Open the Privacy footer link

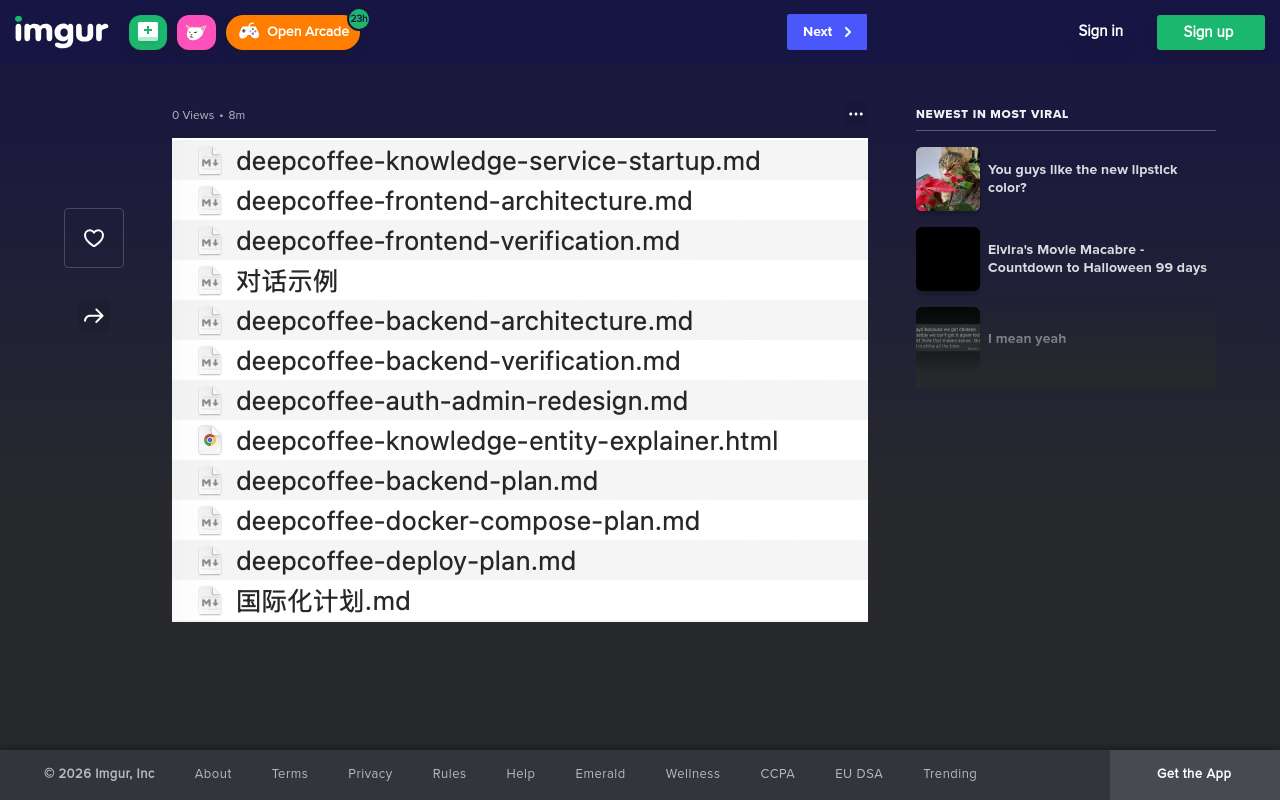tap(370, 774)
